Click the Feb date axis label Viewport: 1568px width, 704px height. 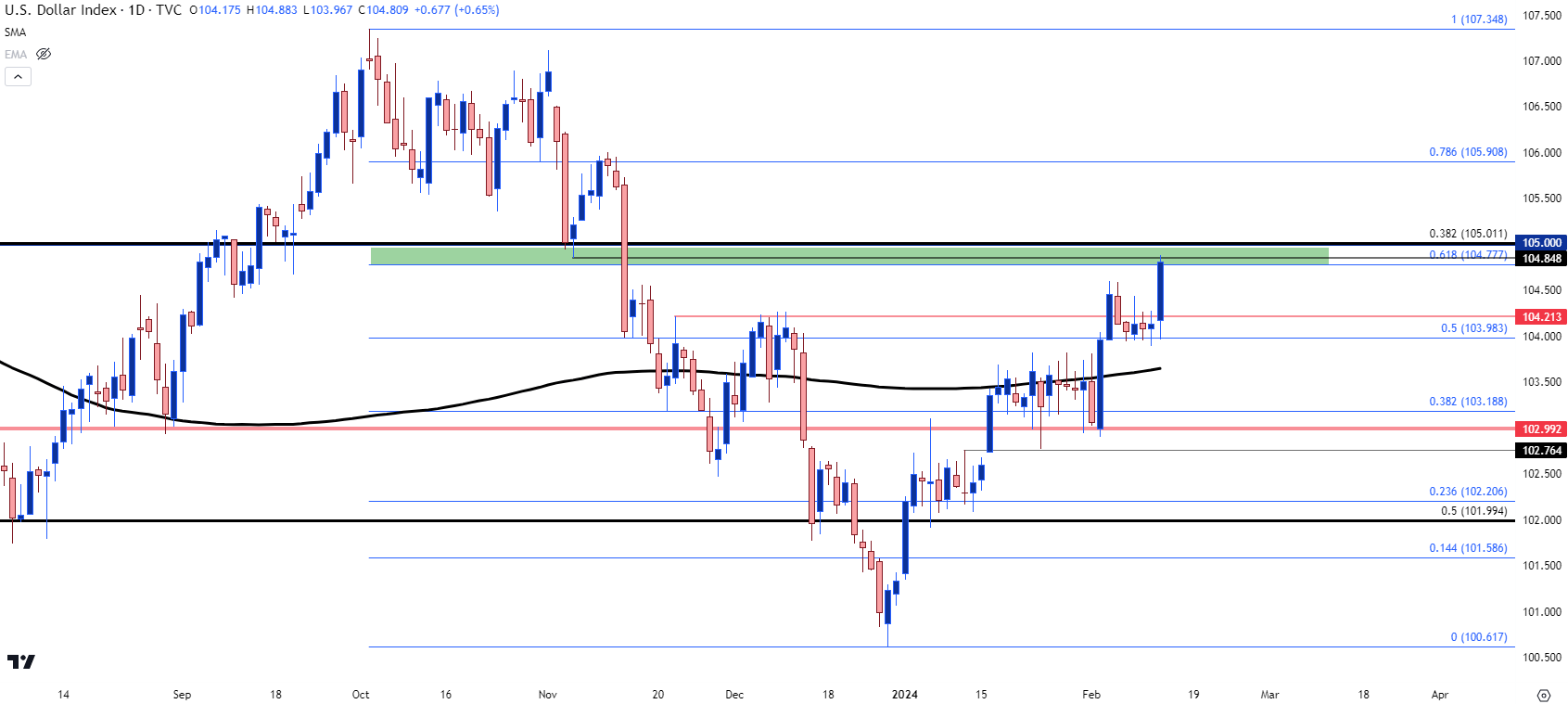1091,695
